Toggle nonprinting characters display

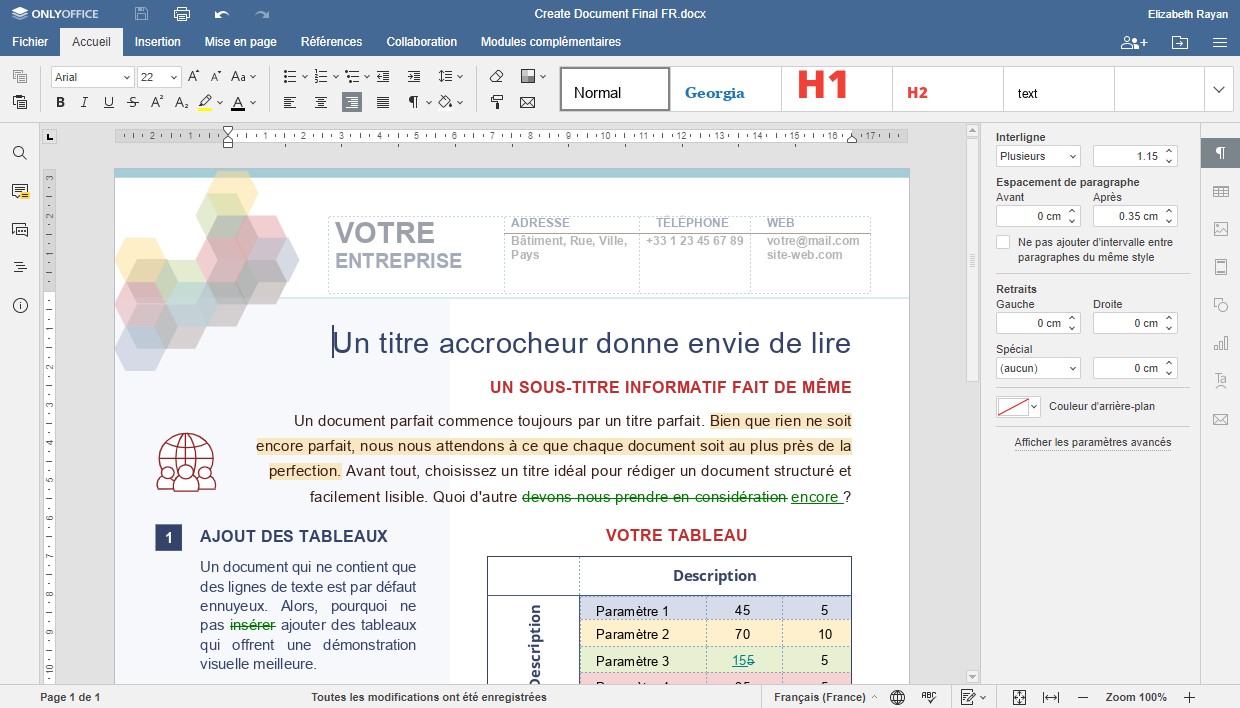413,102
